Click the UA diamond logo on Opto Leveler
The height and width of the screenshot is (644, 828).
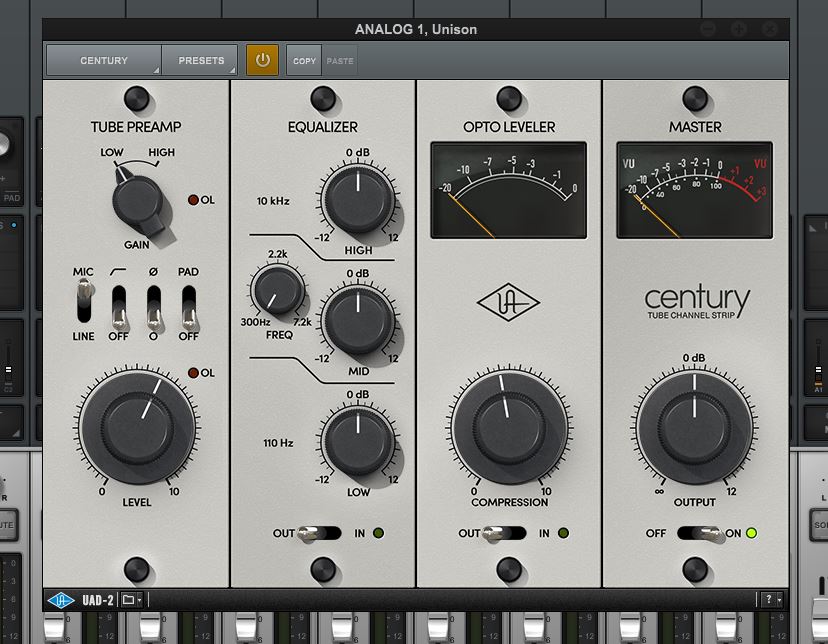point(508,302)
